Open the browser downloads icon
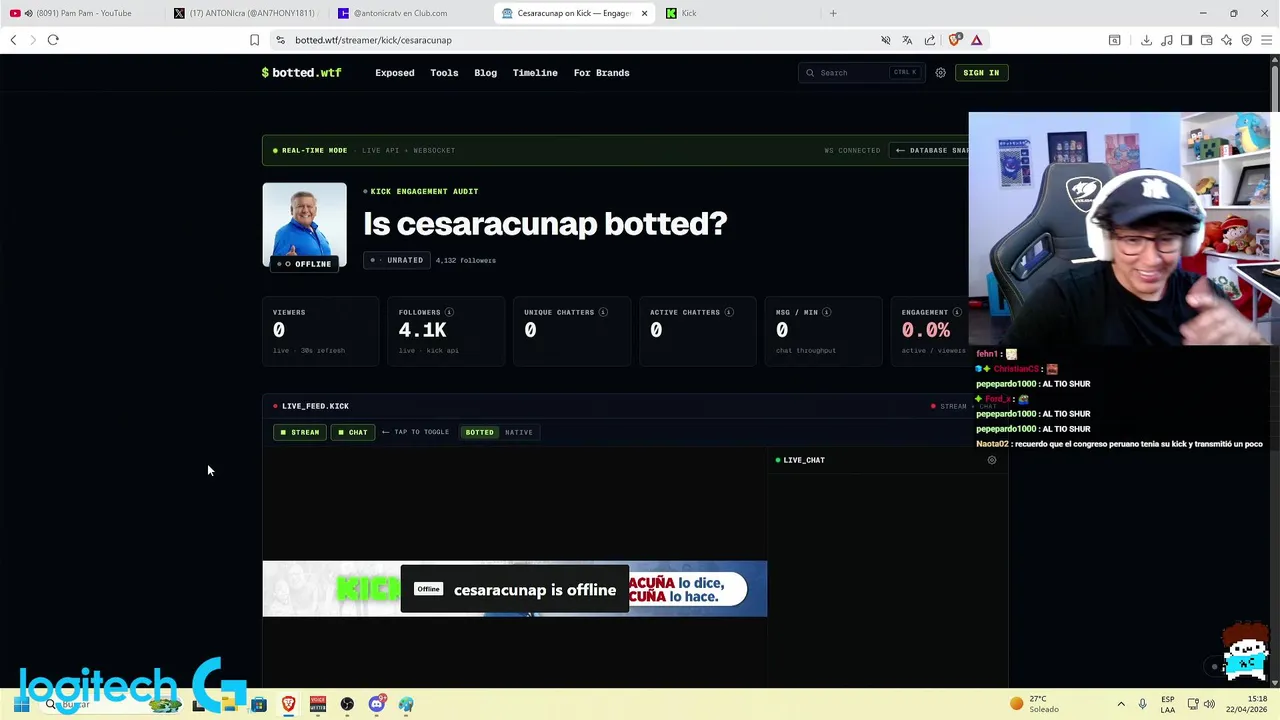The height and width of the screenshot is (720, 1280). tap(1146, 40)
